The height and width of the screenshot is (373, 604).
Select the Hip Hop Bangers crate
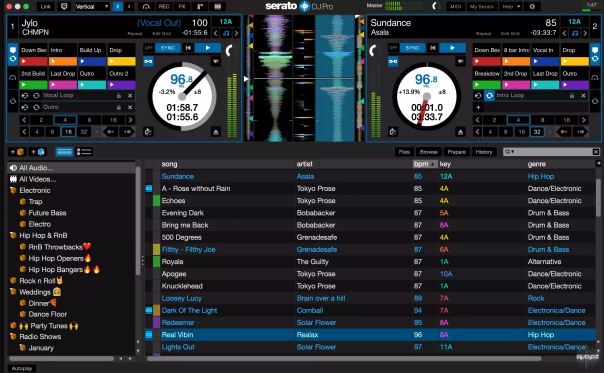click(60, 269)
